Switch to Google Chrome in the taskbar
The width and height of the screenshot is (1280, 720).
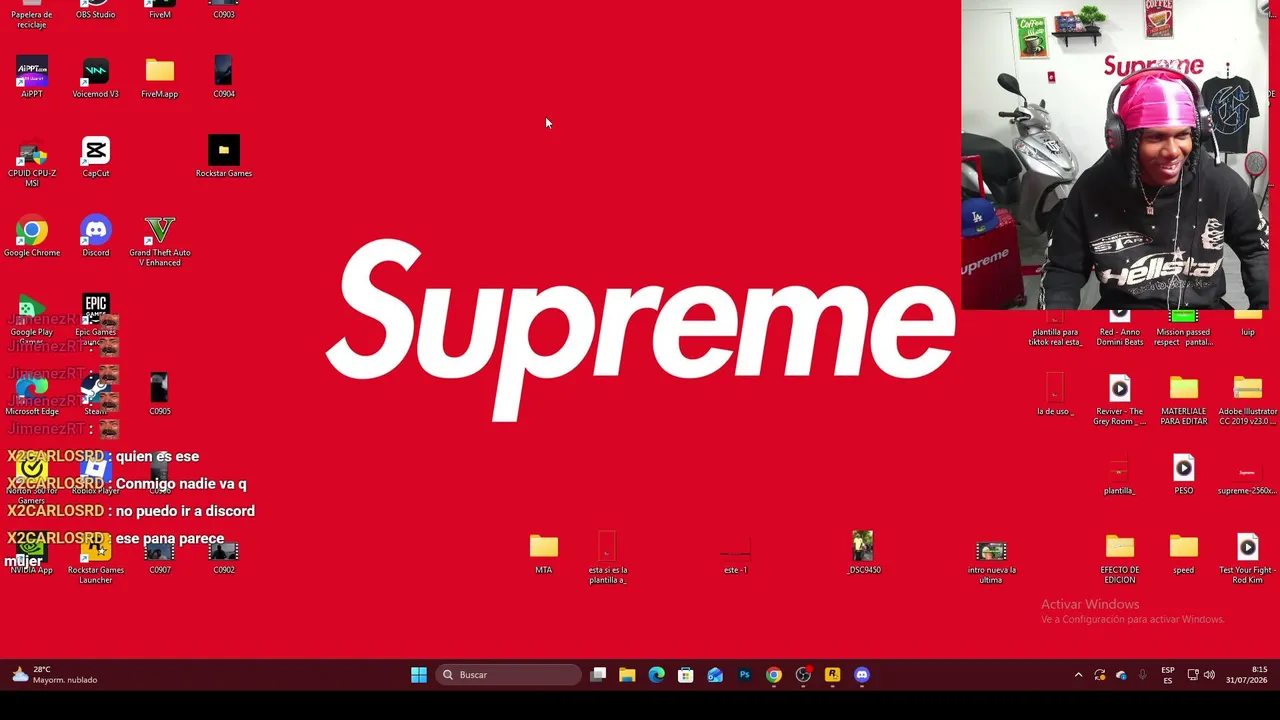(x=773, y=675)
